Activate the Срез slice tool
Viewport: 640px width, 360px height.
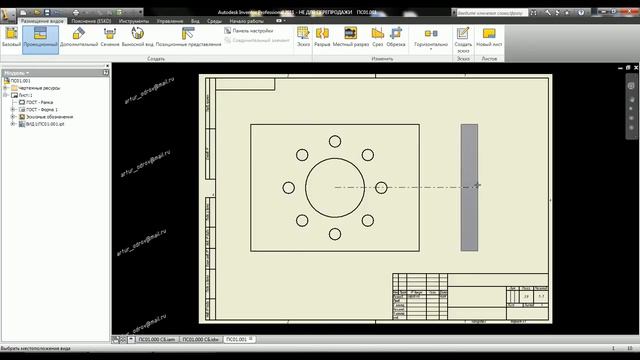click(x=378, y=37)
